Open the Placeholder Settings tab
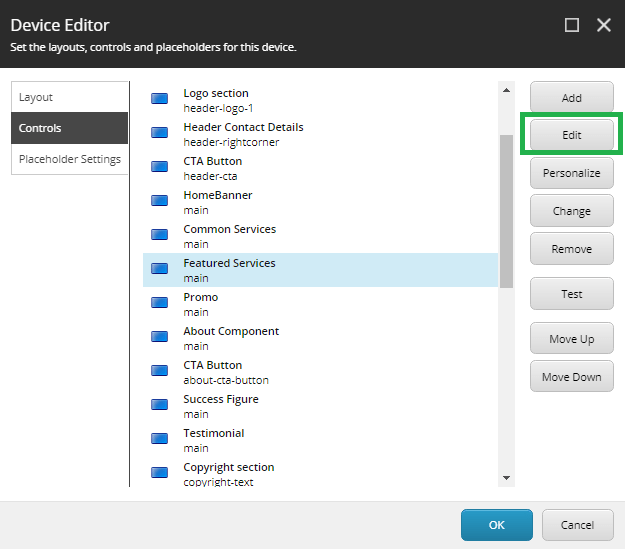625x549 pixels. pyautogui.click(x=69, y=159)
